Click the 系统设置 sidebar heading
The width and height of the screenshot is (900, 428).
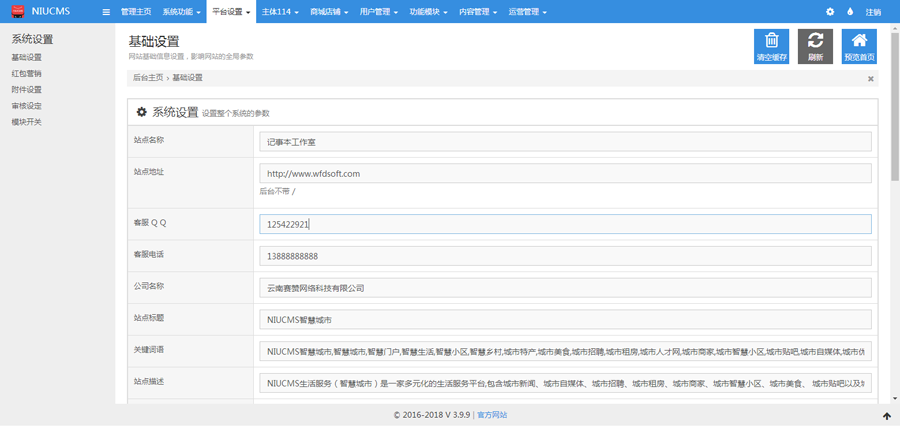(x=32, y=40)
